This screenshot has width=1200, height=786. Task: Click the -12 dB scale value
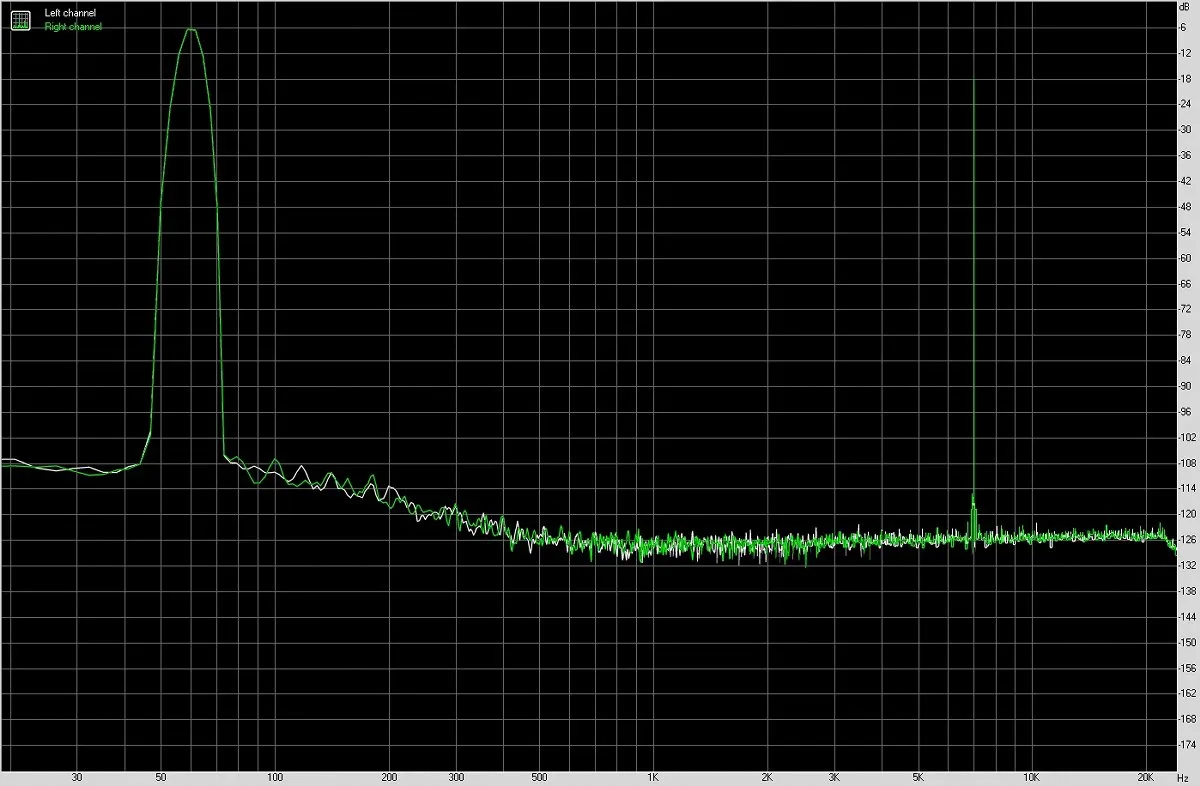point(1186,53)
